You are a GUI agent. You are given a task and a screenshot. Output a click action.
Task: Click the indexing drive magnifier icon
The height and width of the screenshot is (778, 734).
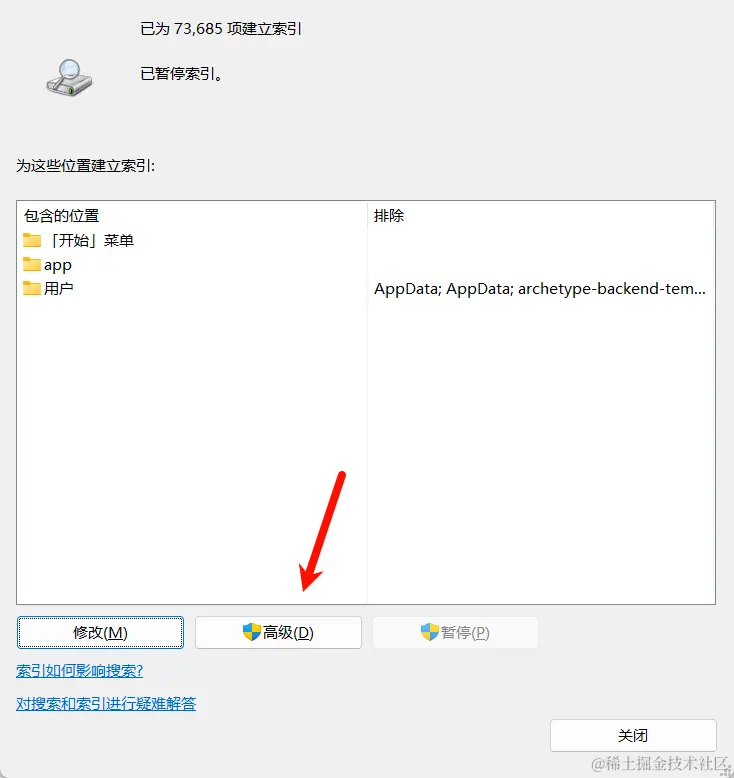(69, 78)
